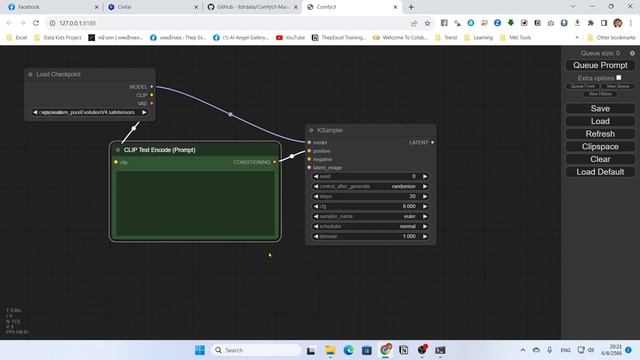
Task: Collapse the Load Checkpoint node via its title dot
Action: tap(31, 74)
